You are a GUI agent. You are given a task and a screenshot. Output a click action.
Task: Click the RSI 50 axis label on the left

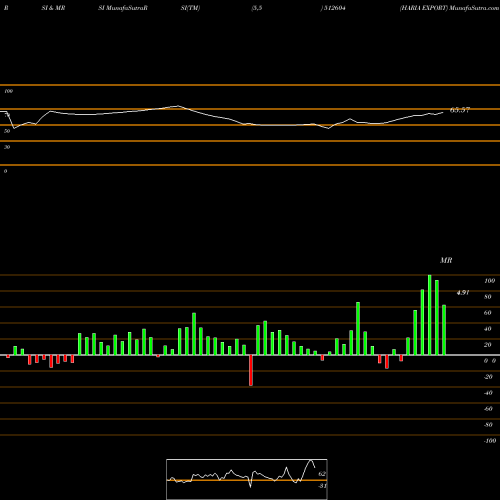coord(7,131)
